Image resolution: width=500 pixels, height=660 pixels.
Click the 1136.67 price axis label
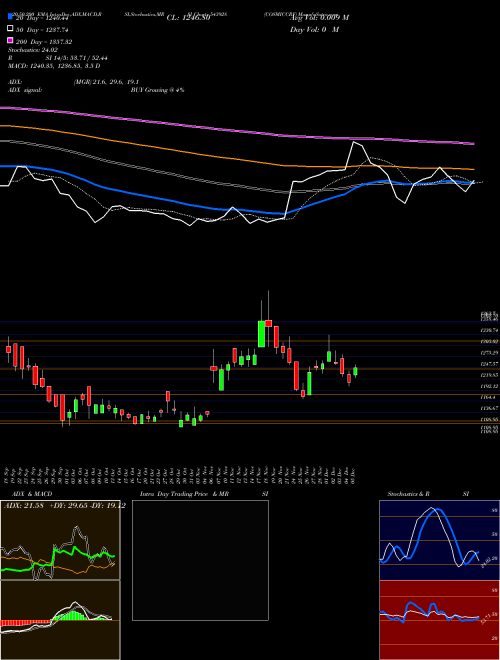tap(490, 408)
